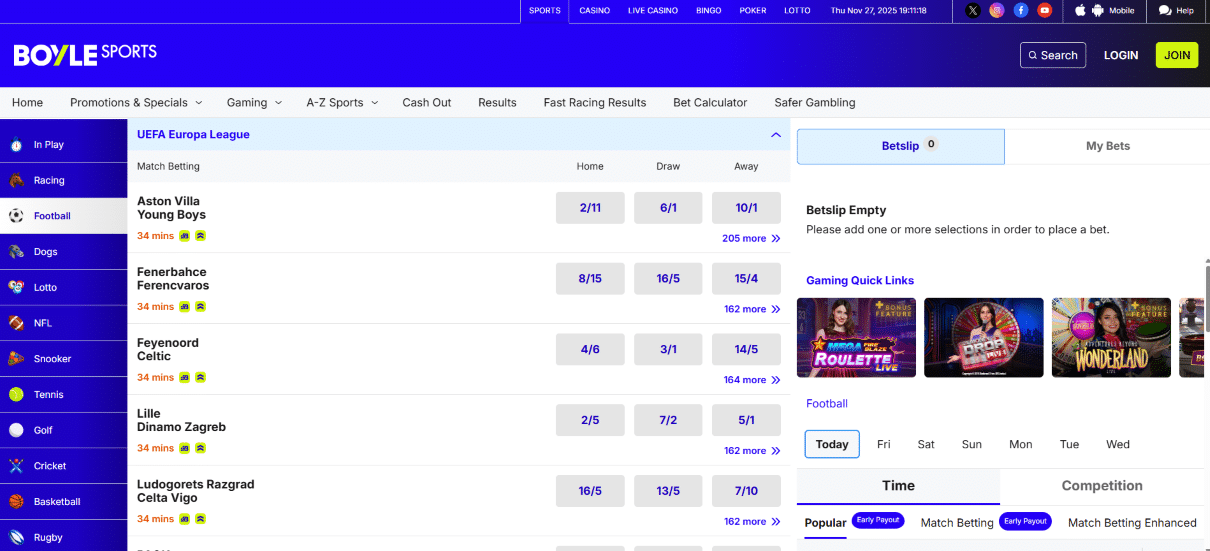Select the Sat date filter
The height and width of the screenshot is (551, 1210).
click(x=927, y=445)
